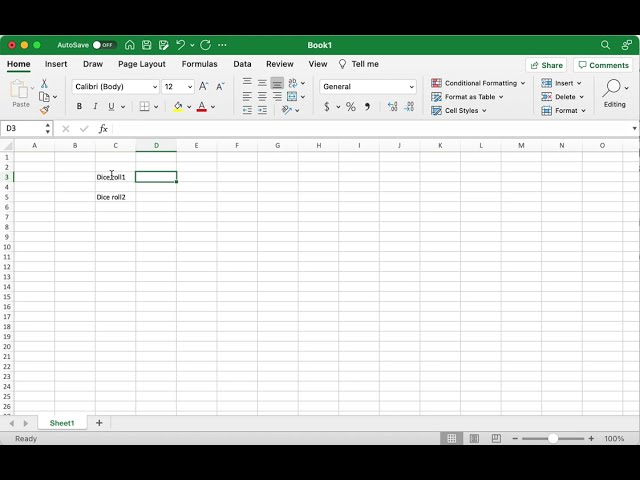This screenshot has width=640, height=480.
Task: Align text to the top
Action: coord(247,83)
